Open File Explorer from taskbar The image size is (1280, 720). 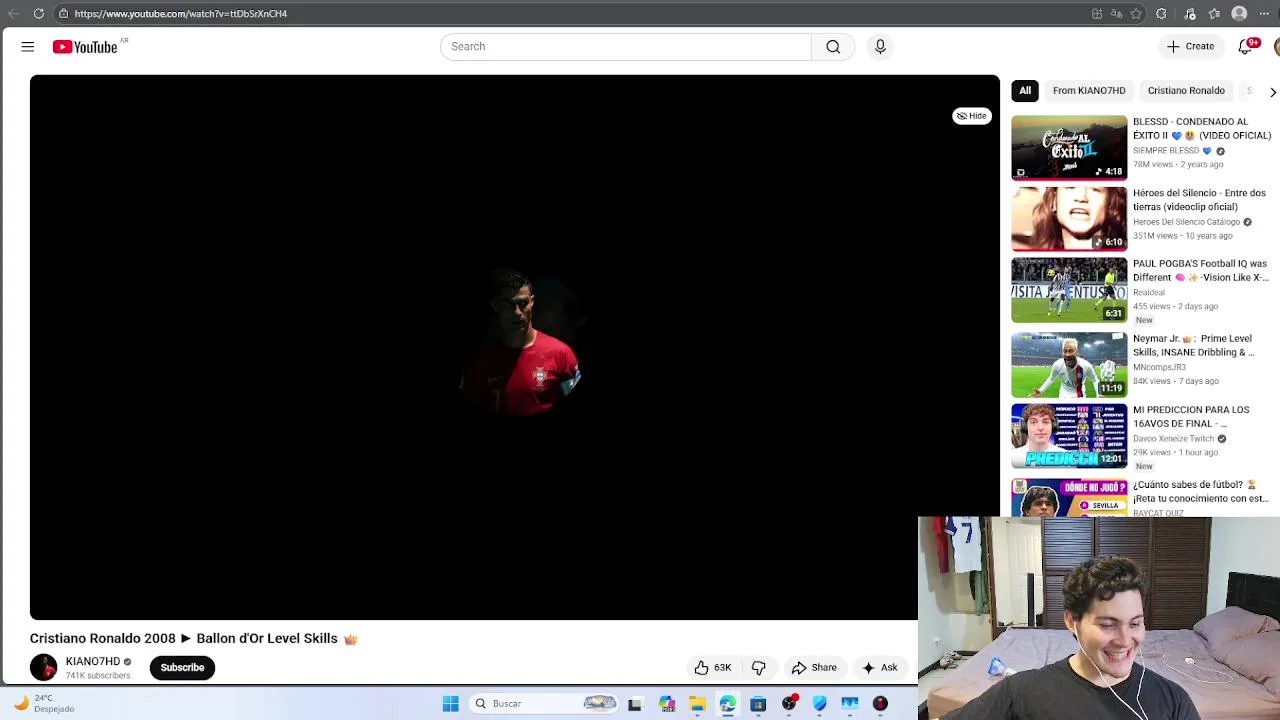click(697, 704)
